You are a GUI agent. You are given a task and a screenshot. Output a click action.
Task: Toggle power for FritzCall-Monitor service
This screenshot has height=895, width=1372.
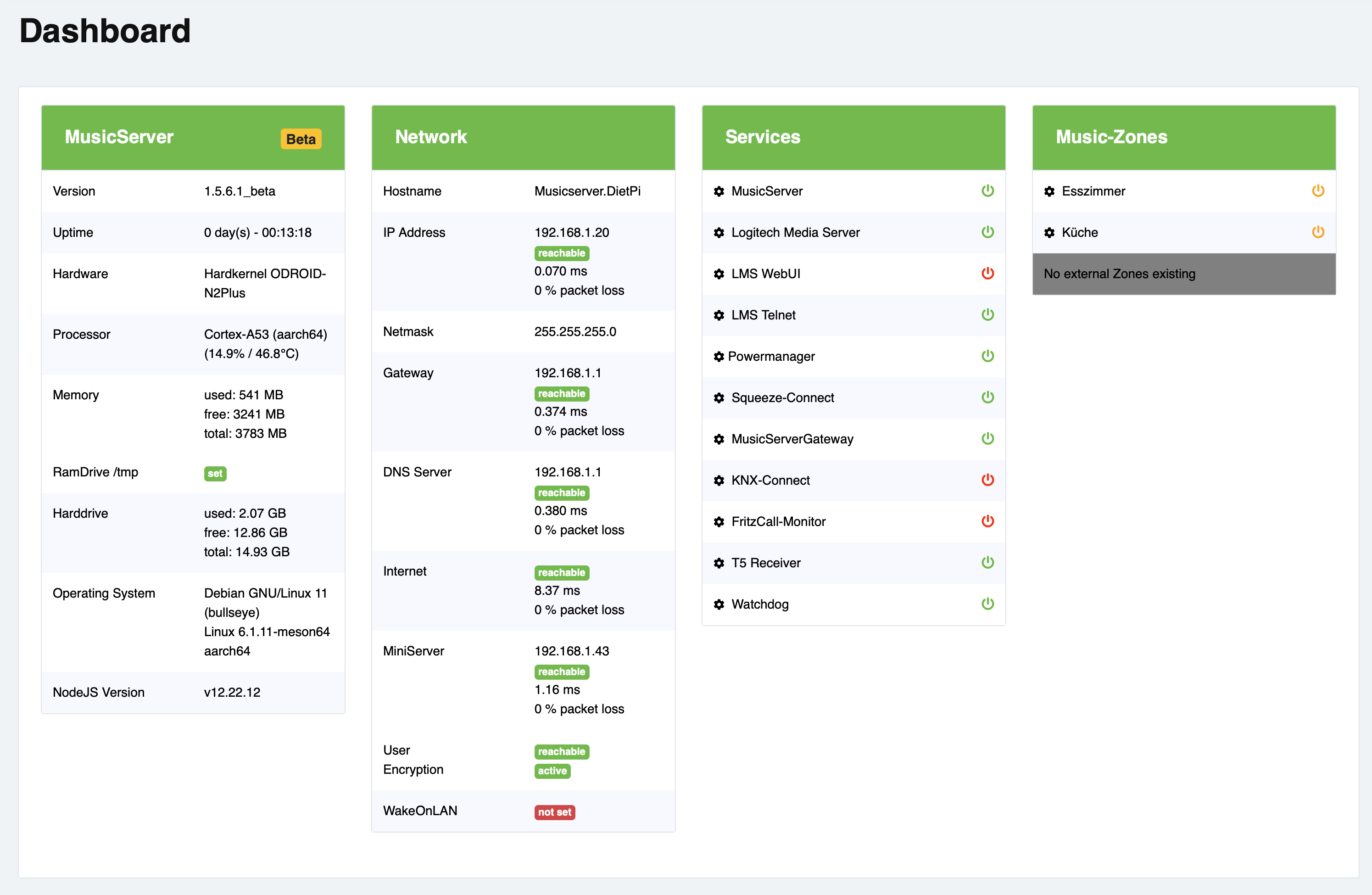click(x=987, y=521)
